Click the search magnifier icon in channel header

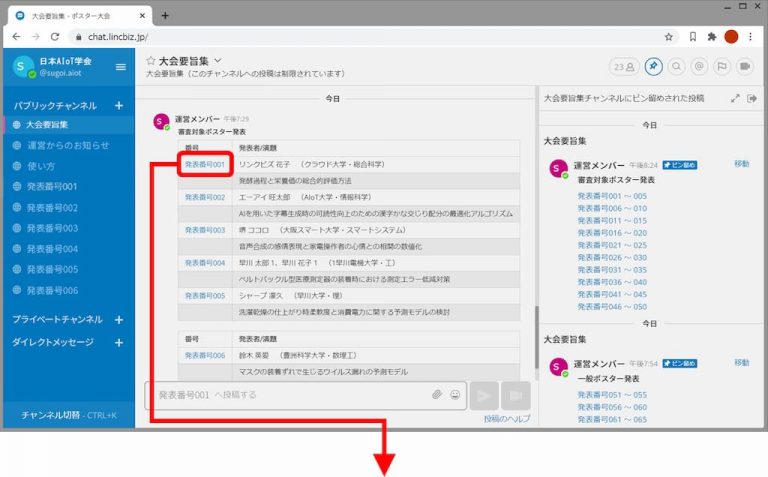pos(677,66)
